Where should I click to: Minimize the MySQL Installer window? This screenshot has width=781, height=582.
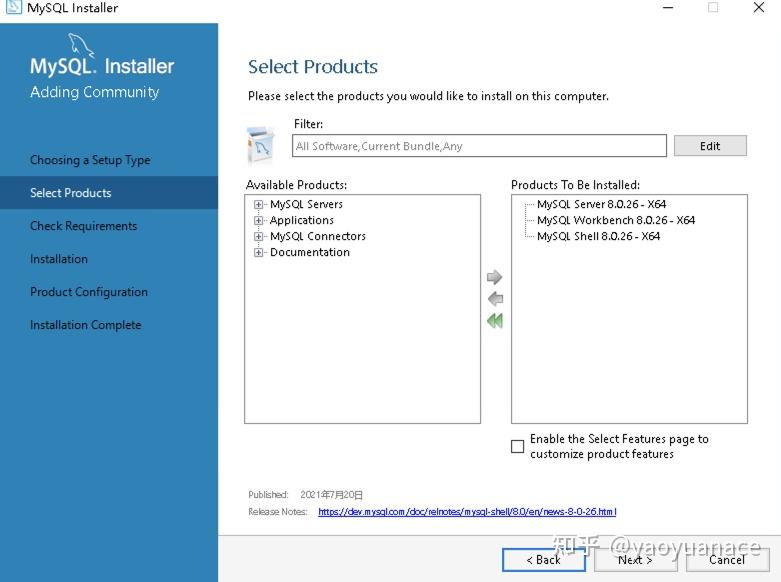point(667,7)
